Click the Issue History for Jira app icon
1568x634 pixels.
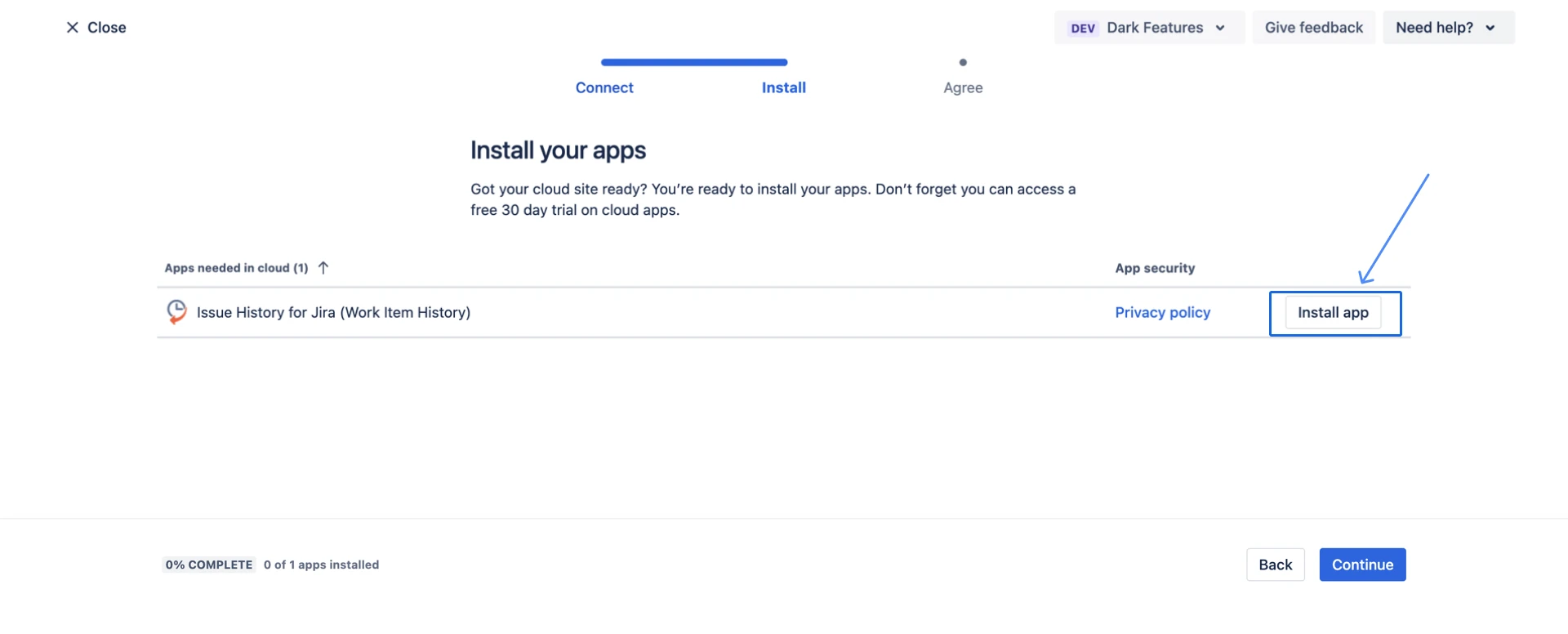pos(176,312)
